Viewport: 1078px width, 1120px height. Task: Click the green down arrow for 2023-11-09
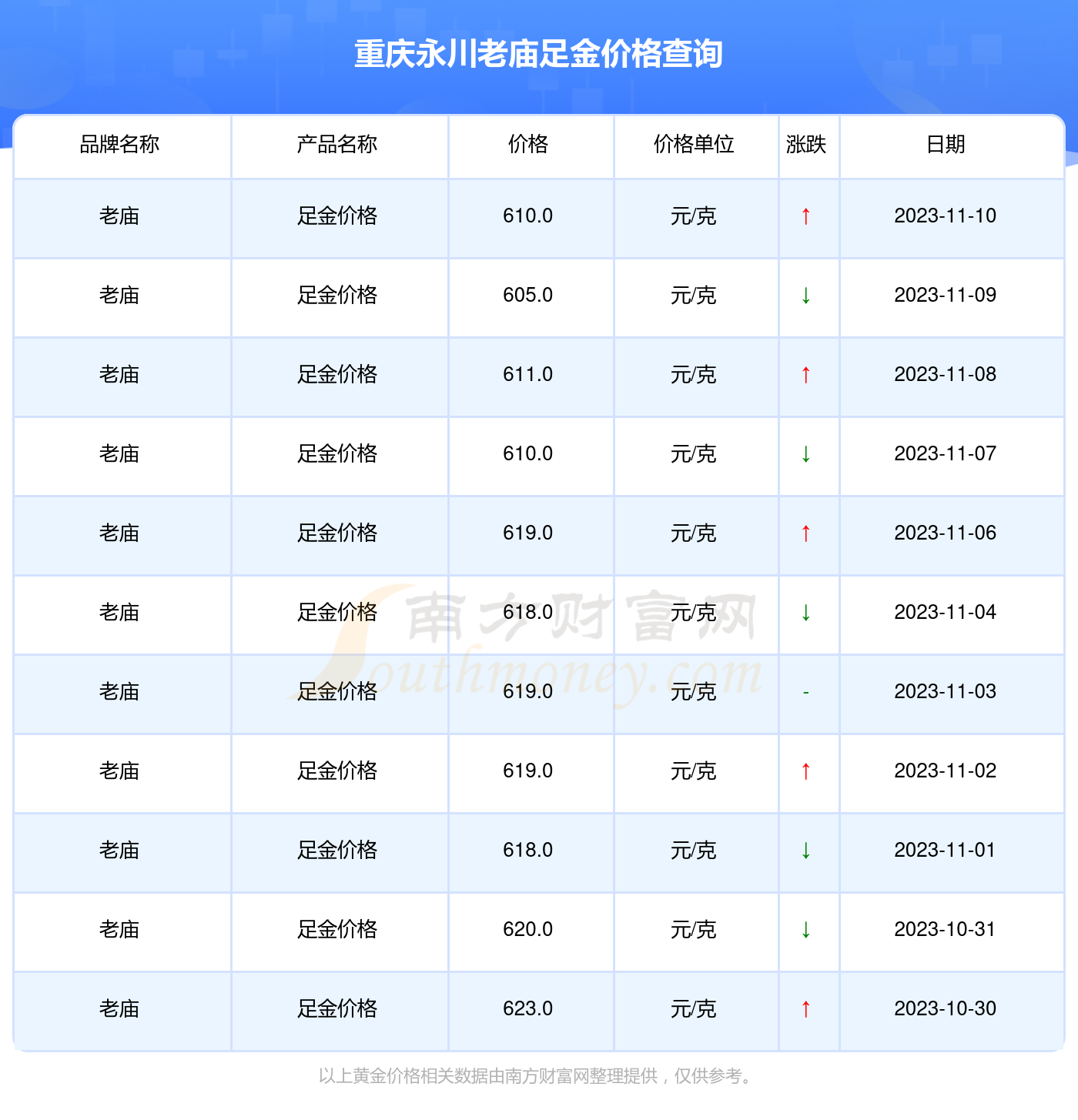tap(805, 296)
